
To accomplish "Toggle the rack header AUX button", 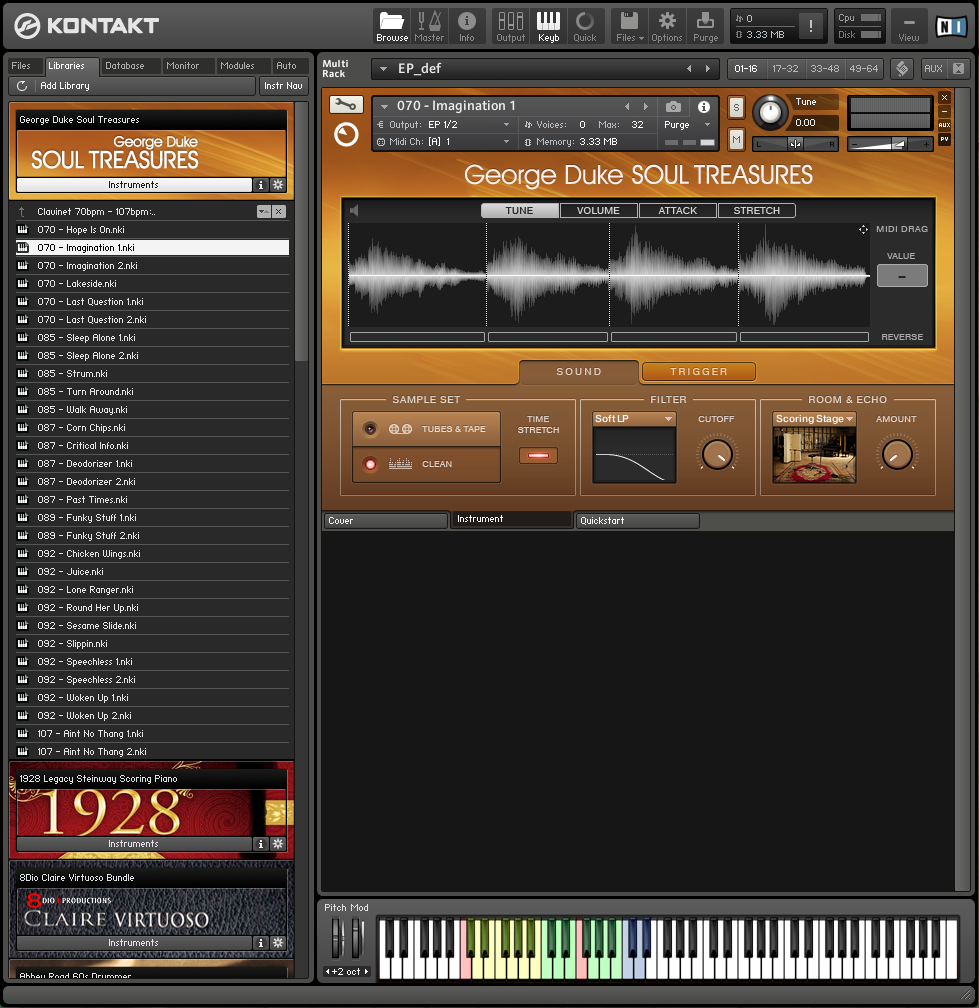I will [x=933, y=69].
